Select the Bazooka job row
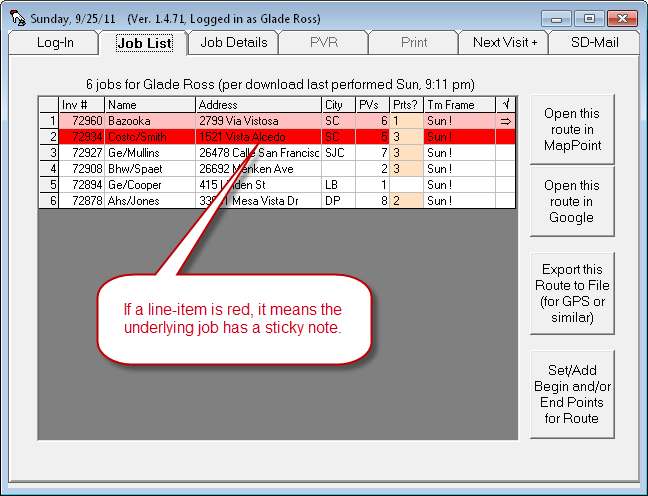The width and height of the screenshot is (648, 496). (150, 120)
